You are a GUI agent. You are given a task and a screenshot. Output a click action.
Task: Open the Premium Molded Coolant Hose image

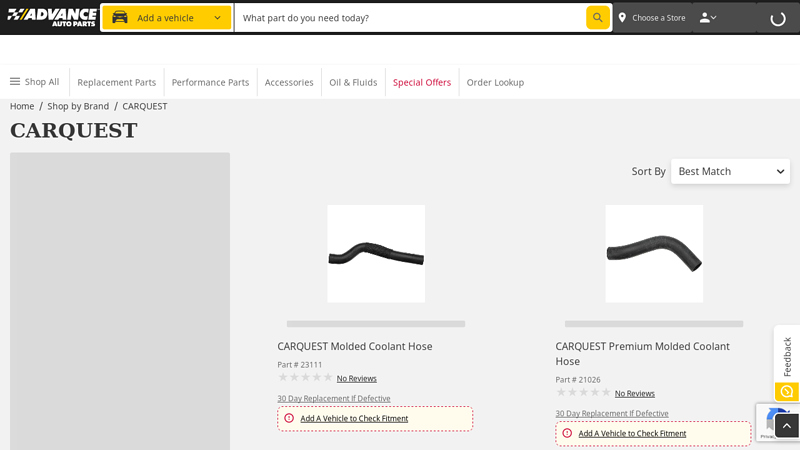[654, 254]
